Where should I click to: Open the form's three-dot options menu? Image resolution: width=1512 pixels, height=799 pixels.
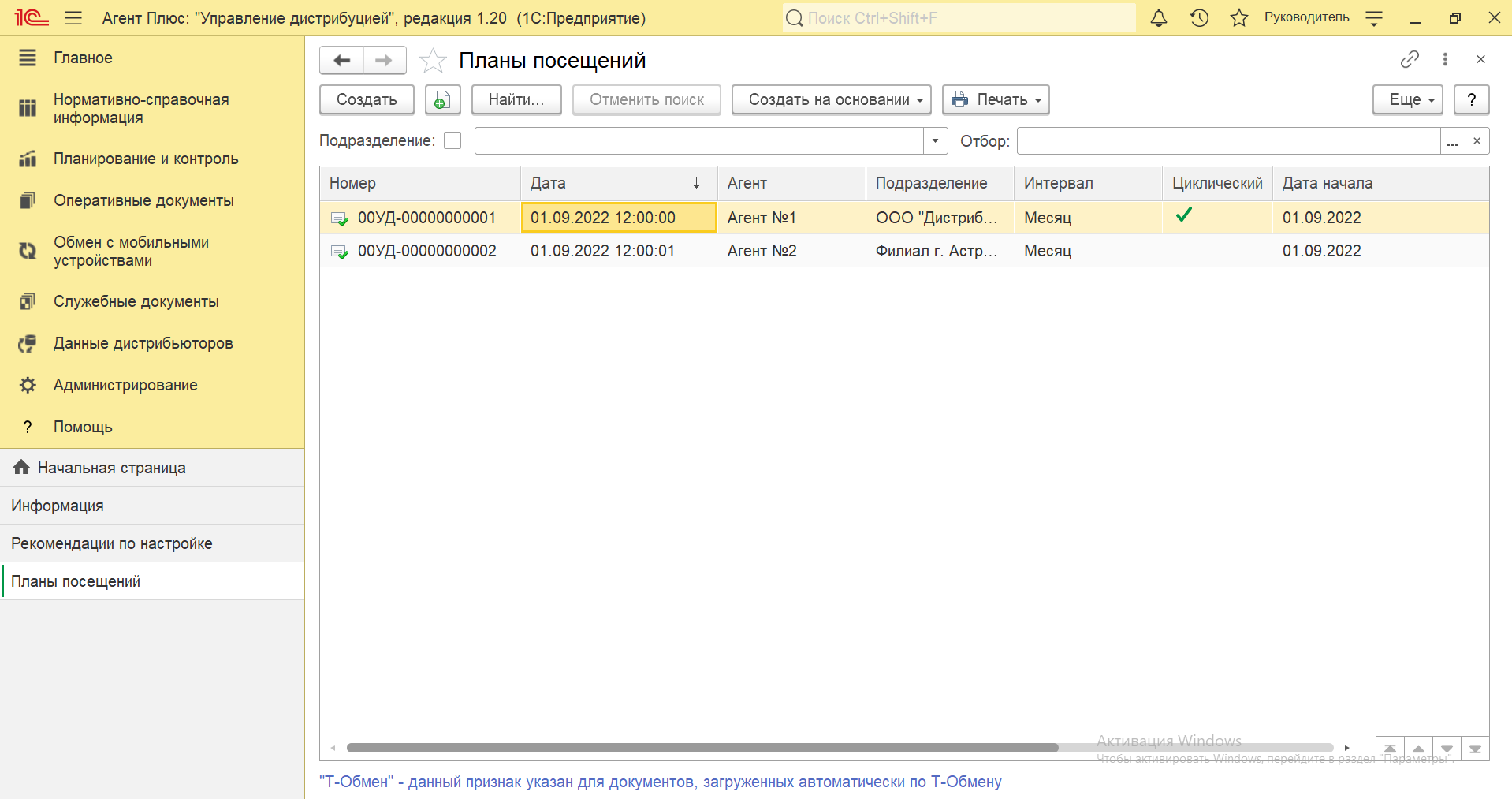coord(1445,59)
